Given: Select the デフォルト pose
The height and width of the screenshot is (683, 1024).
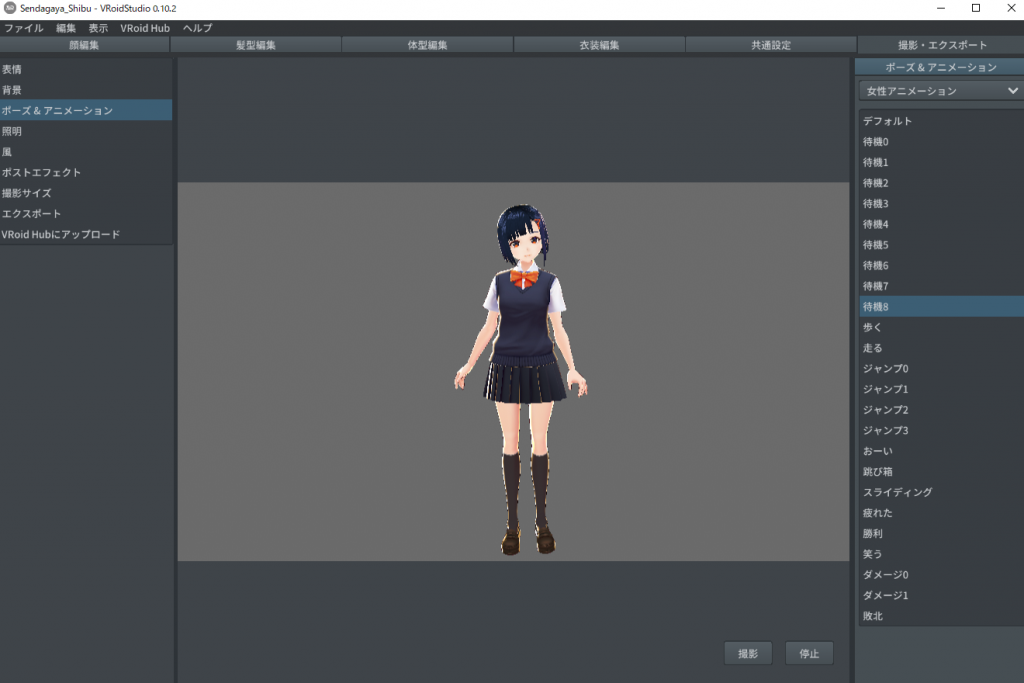Looking at the screenshot, I should [887, 121].
